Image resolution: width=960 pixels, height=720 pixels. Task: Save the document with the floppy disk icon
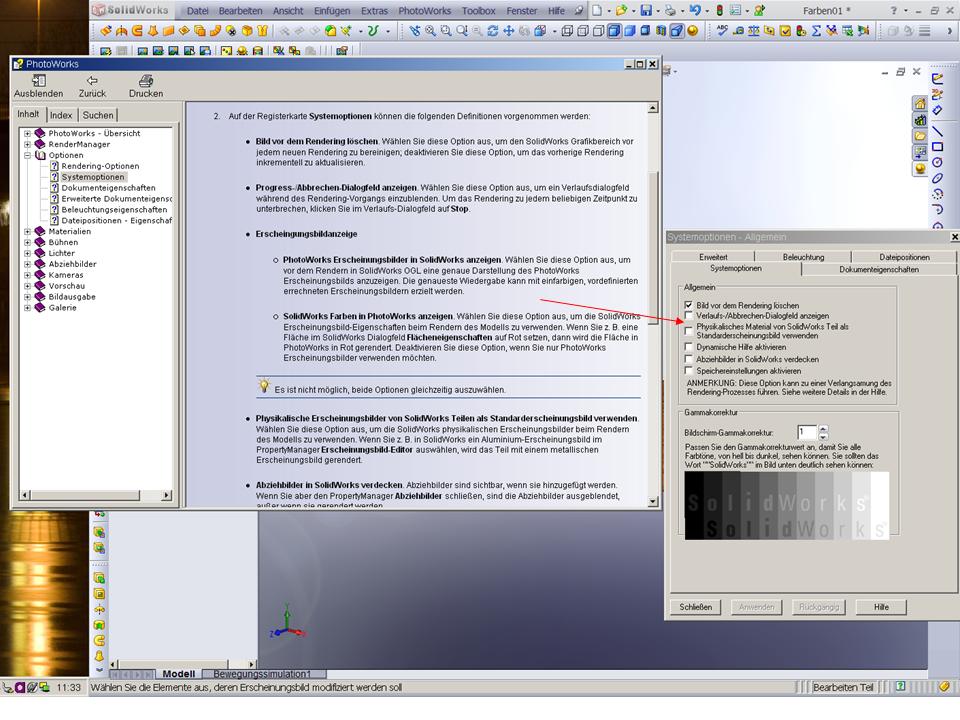pyautogui.click(x=646, y=10)
